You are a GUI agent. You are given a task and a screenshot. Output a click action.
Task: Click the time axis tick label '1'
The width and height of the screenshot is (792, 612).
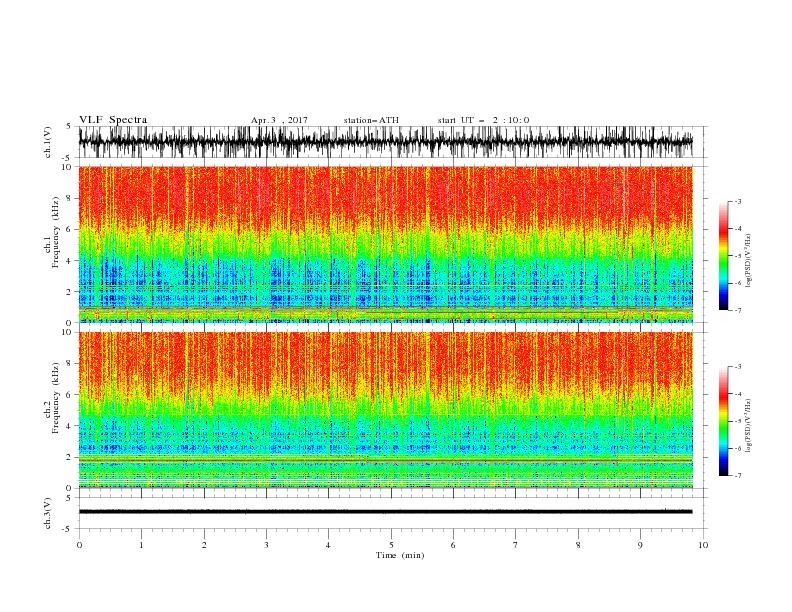tap(141, 545)
